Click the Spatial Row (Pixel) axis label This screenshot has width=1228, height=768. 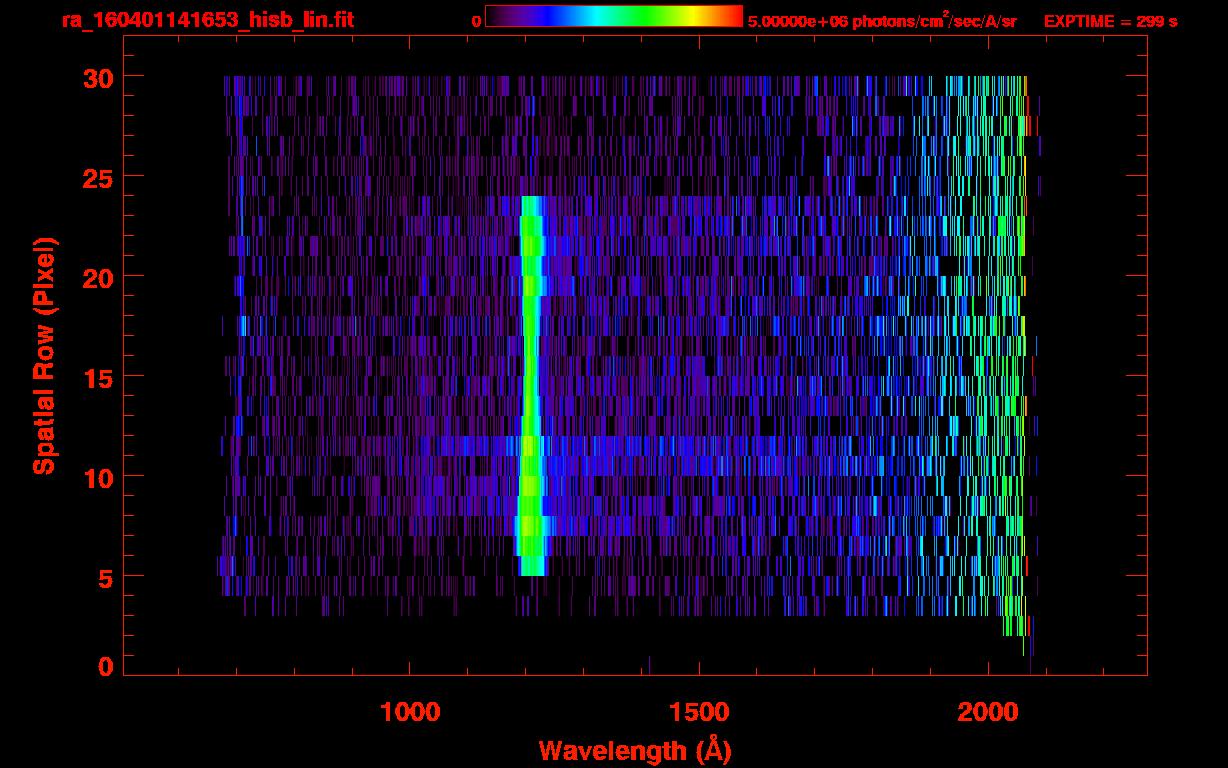(44, 355)
